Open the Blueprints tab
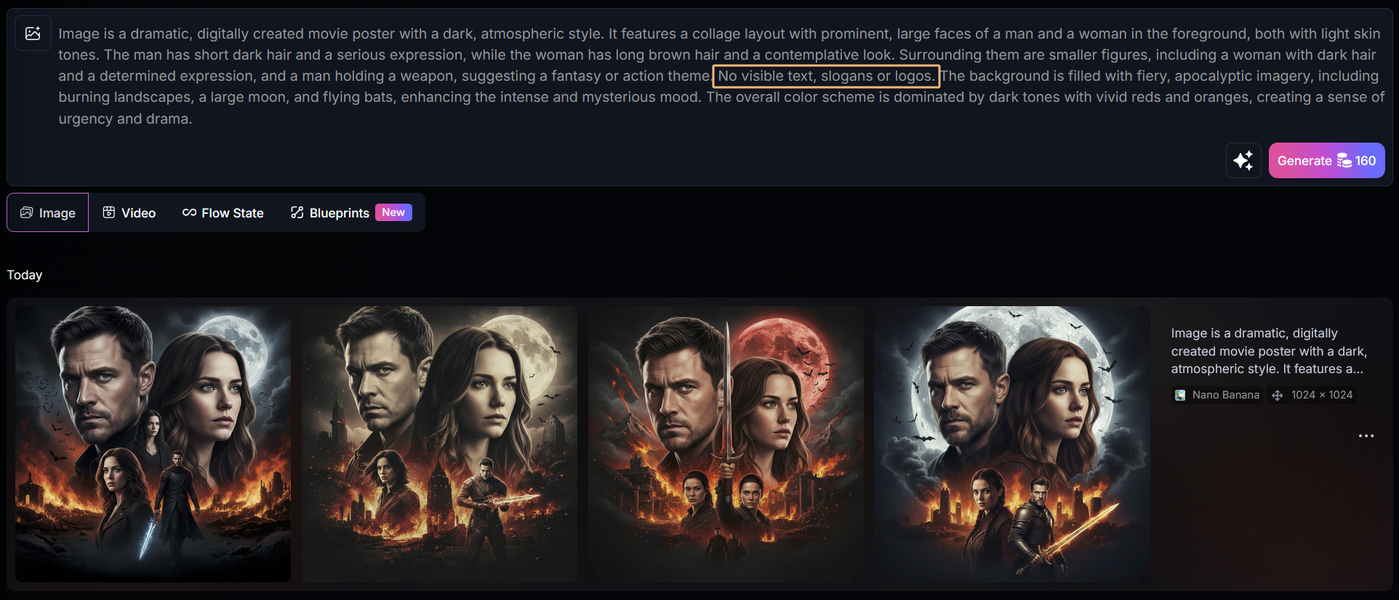The image size is (1399, 600). click(330, 213)
